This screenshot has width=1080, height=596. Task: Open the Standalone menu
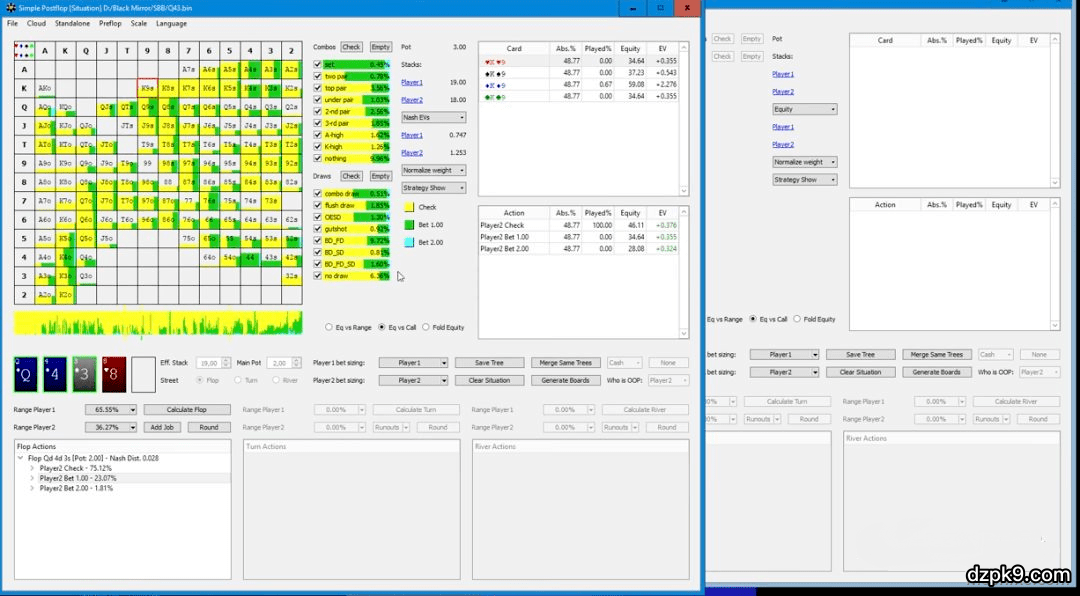72,23
